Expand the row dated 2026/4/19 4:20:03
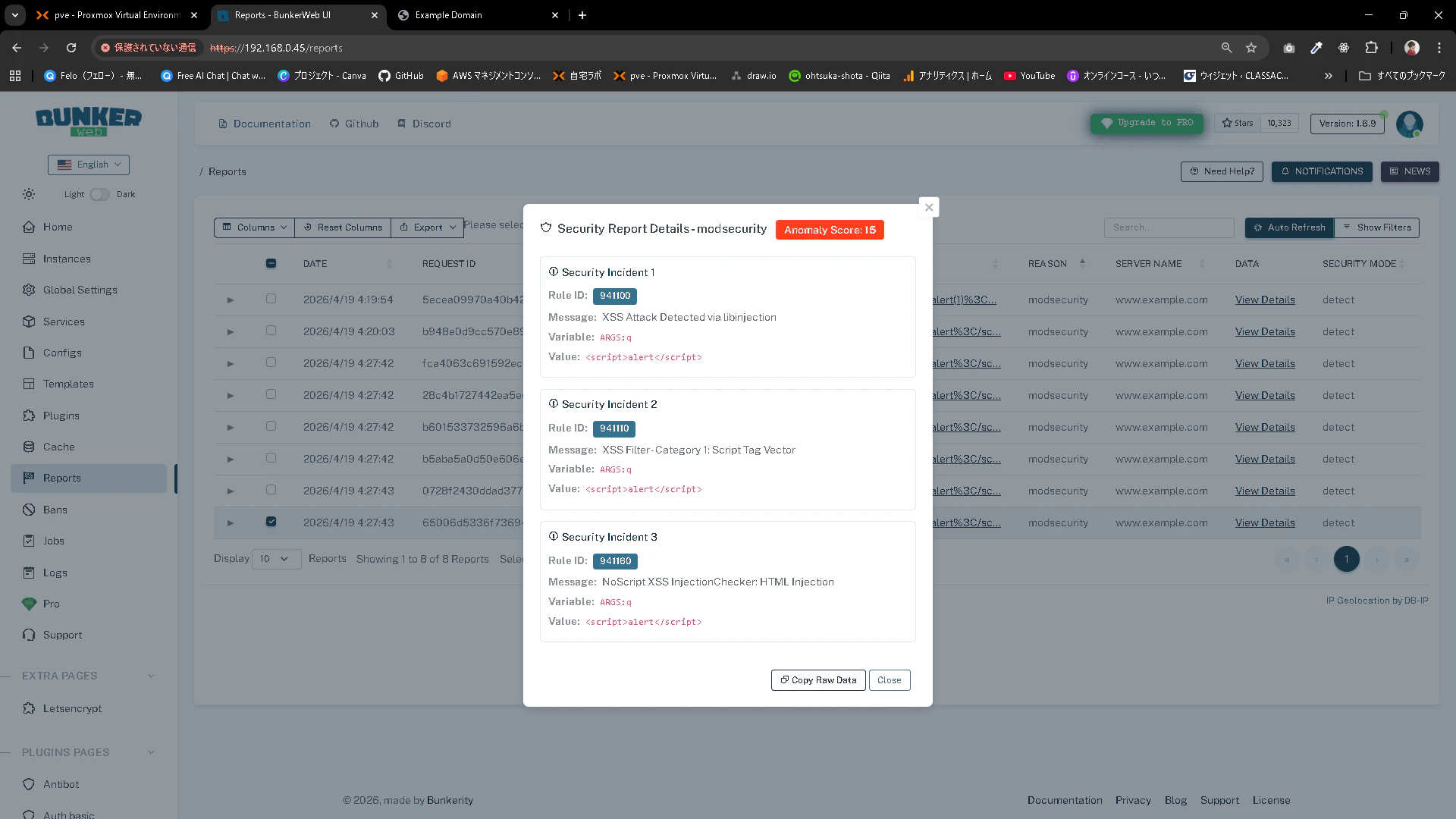The image size is (1456, 819). coord(231,332)
